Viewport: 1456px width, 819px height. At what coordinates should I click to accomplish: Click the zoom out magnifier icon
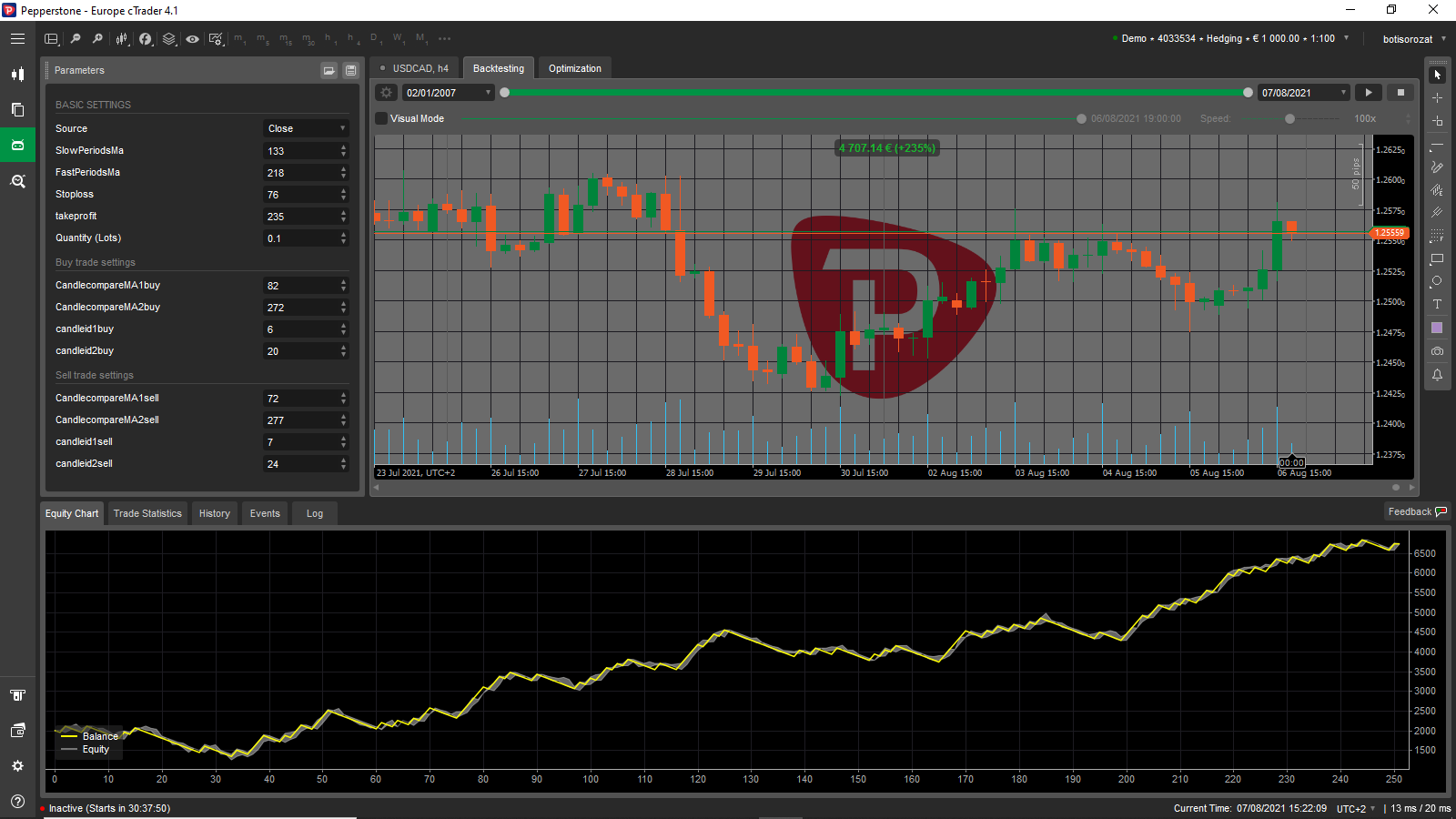76,39
